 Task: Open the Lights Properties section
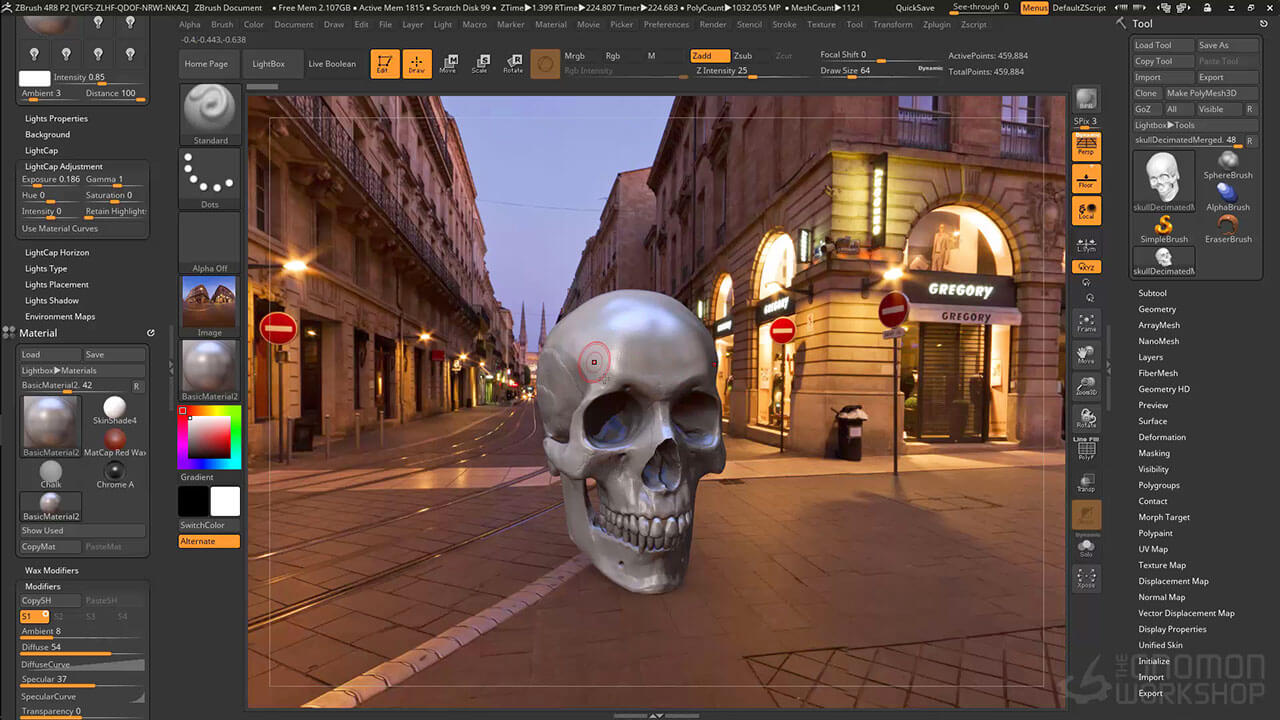pos(56,118)
